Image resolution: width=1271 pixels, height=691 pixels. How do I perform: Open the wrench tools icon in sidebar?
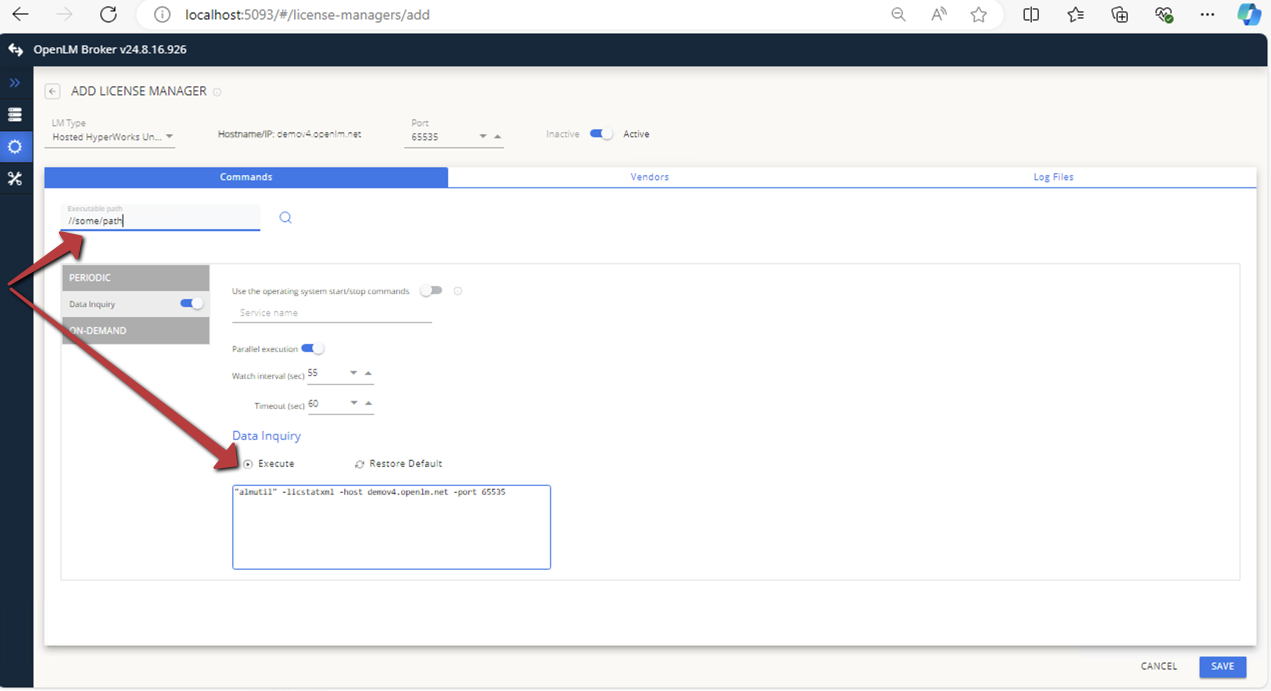coord(15,178)
